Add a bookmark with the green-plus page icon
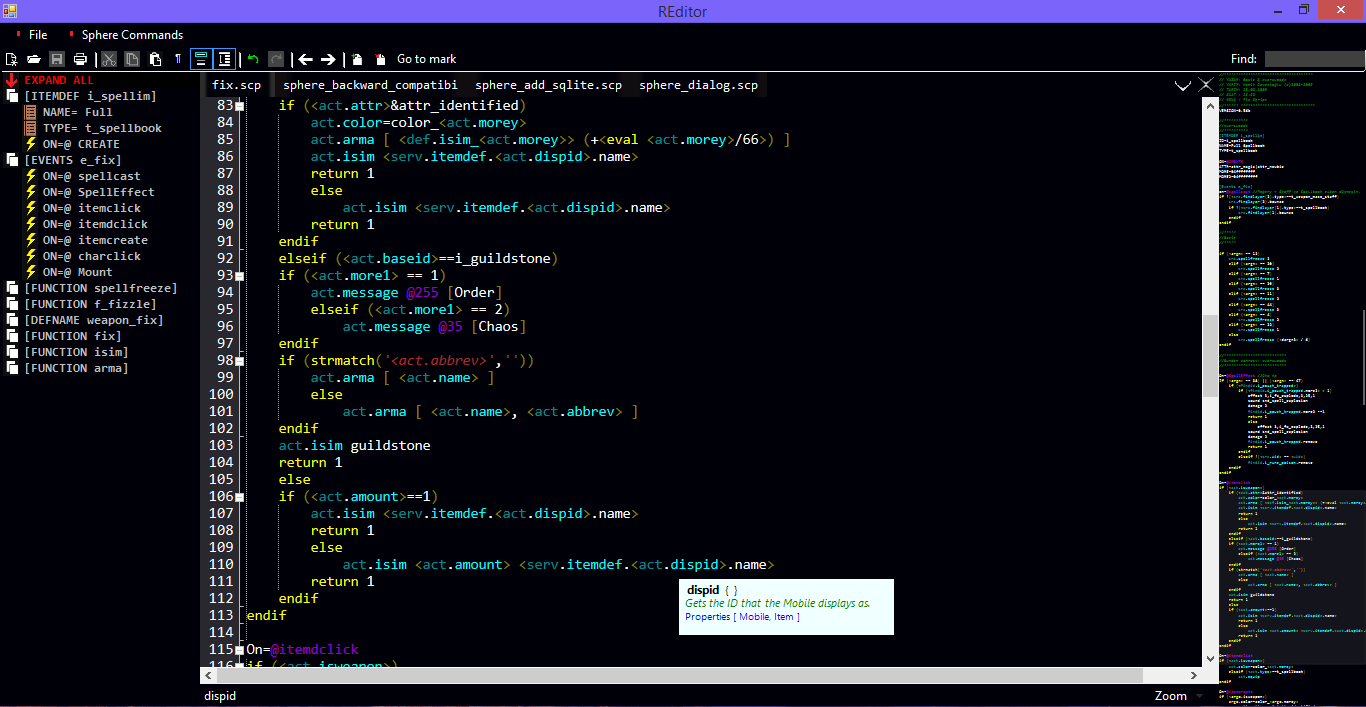Image resolution: width=1366 pixels, height=707 pixels. point(357,59)
